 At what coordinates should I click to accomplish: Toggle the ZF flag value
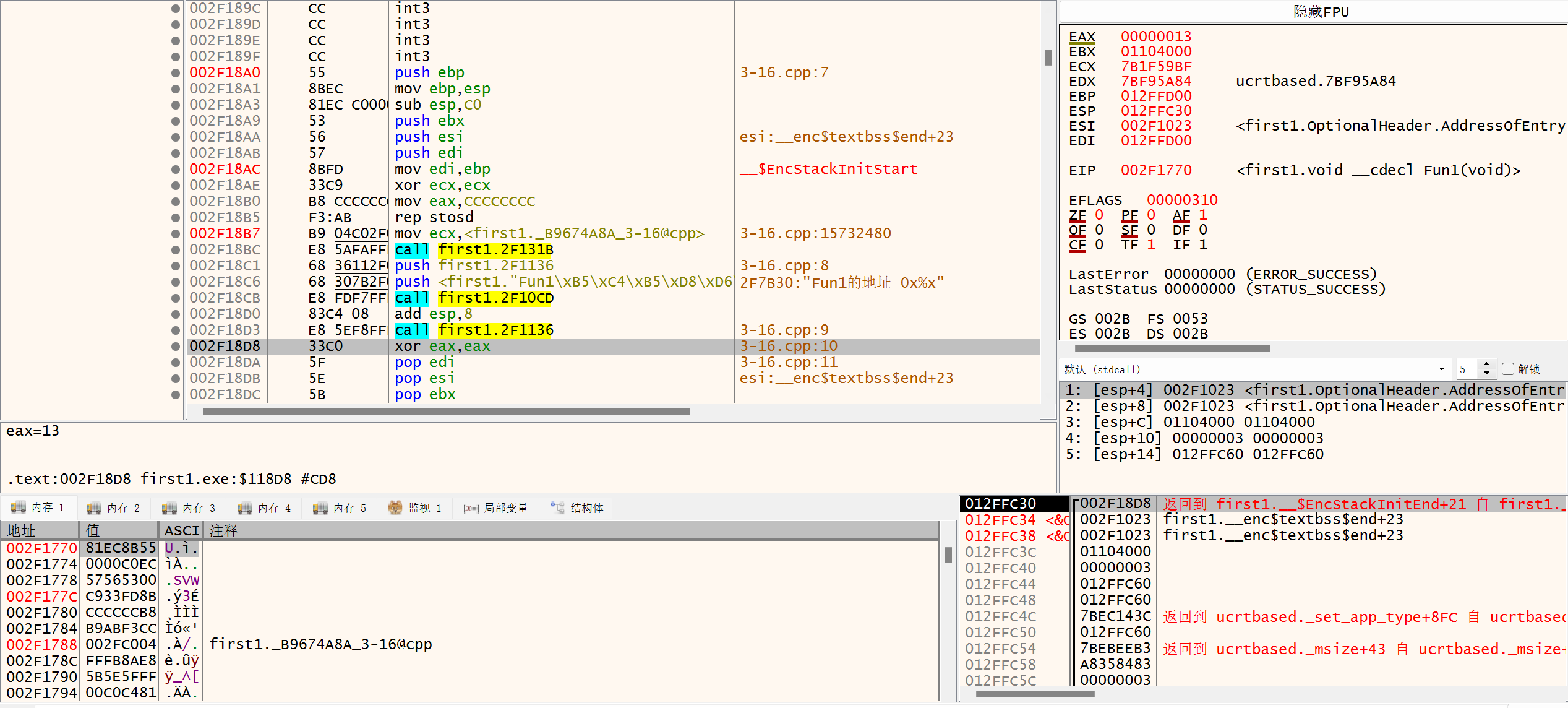click(1099, 215)
